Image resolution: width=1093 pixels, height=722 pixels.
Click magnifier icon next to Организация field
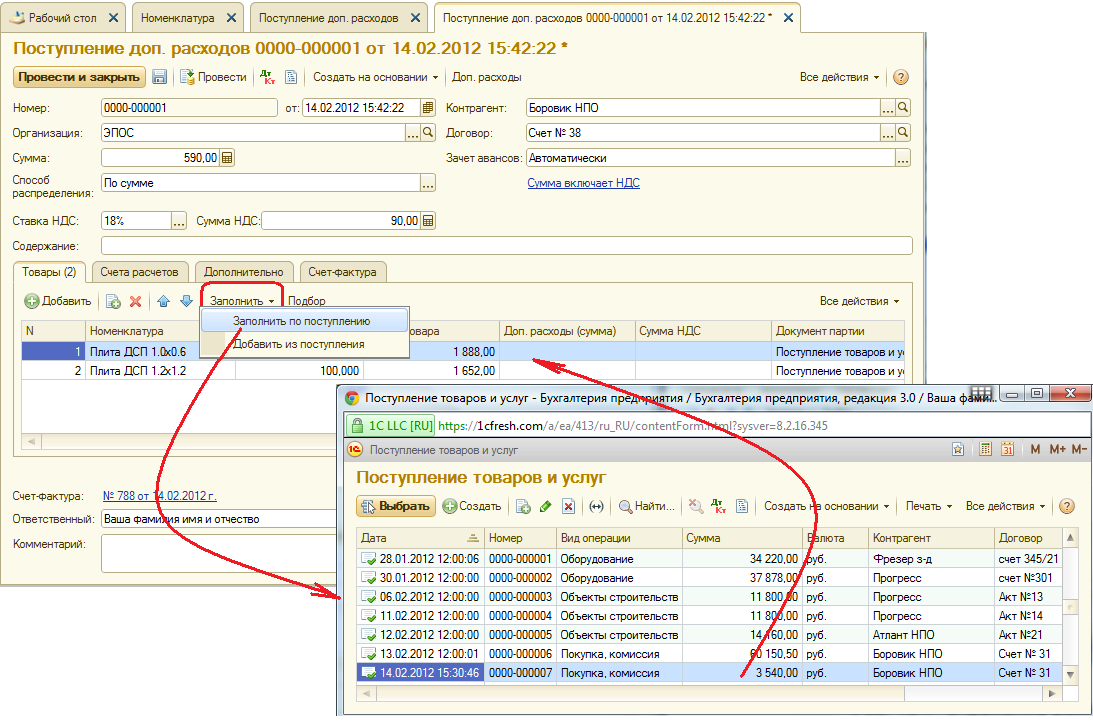[x=429, y=132]
